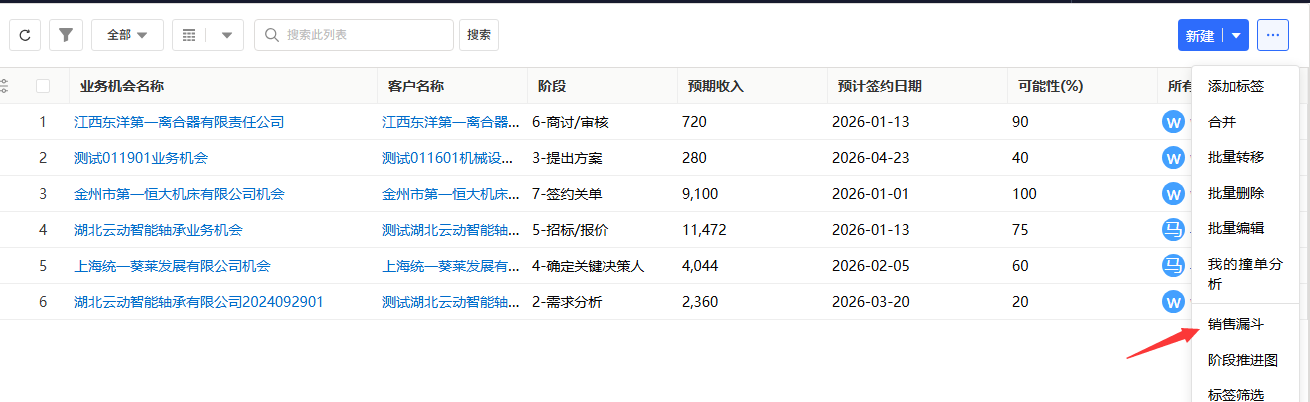Expand the 全部 filter dropdown
Viewport: 1310px width, 402px height.
pos(127,35)
